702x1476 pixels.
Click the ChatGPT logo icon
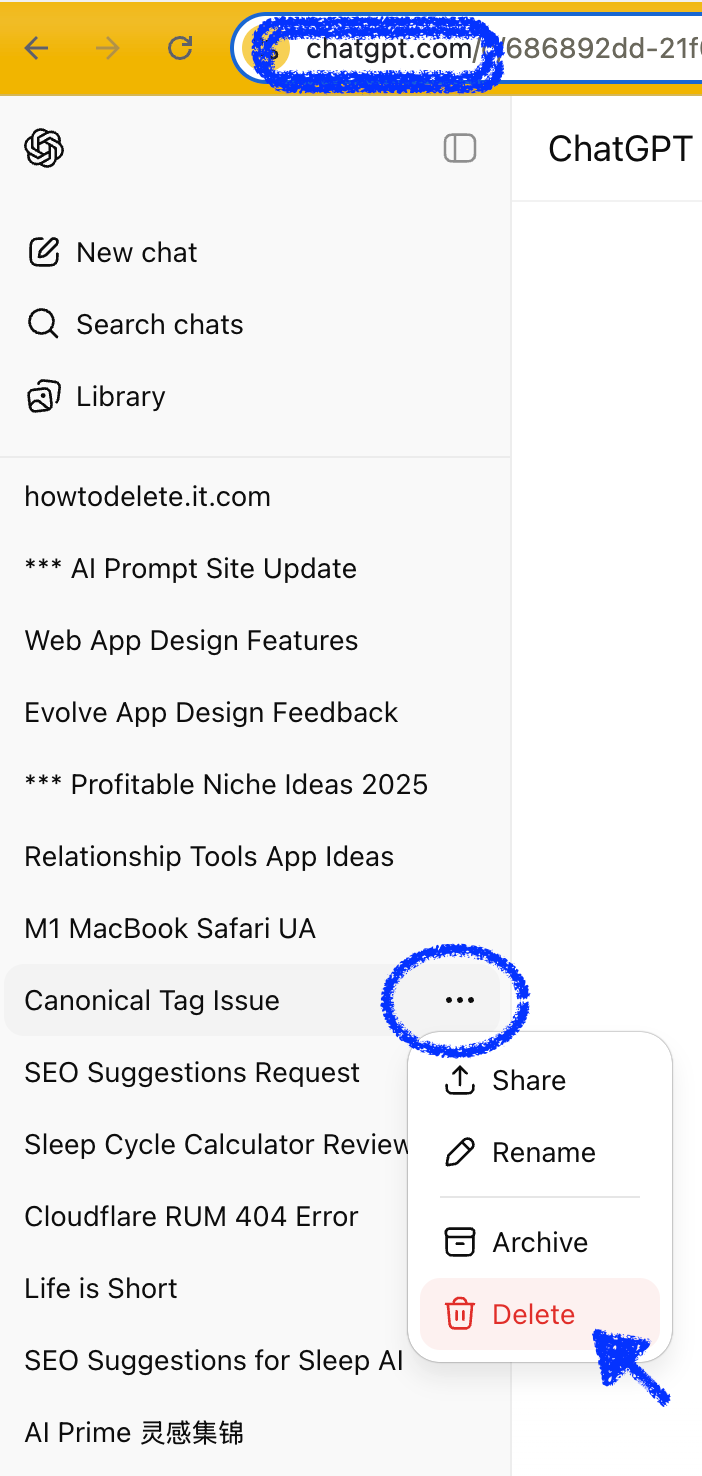coord(44,149)
